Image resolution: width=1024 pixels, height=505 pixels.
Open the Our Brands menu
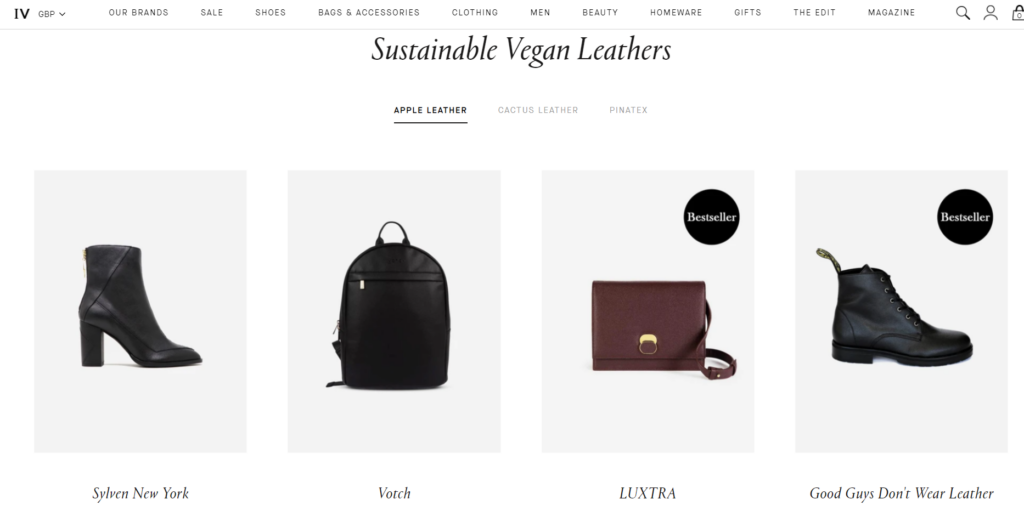[138, 12]
